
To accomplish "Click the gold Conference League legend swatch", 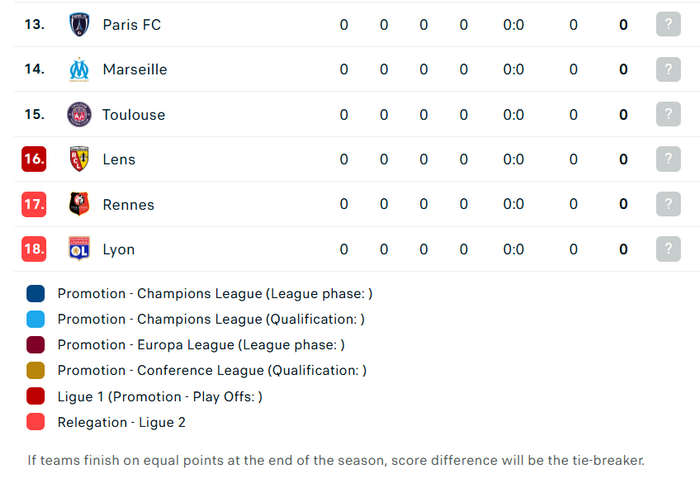I will (36, 371).
